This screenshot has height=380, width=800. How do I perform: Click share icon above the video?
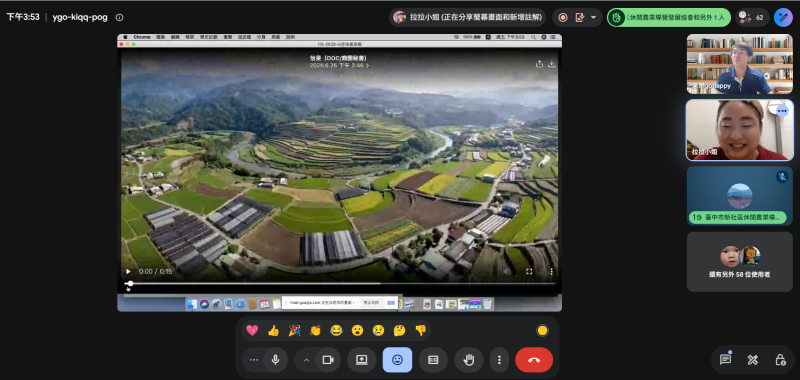(539, 64)
